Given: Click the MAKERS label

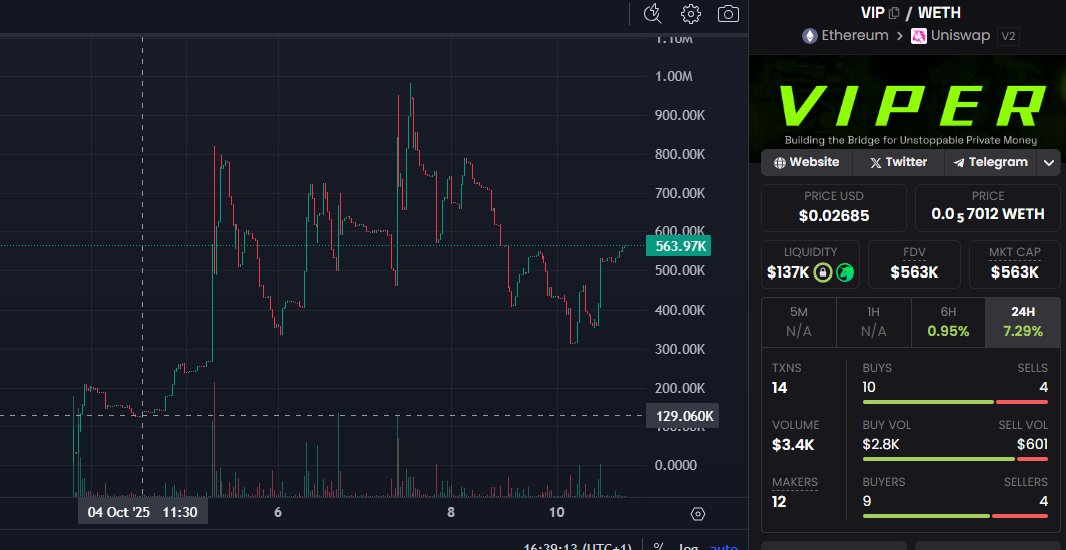Looking at the screenshot, I should pyautogui.click(x=795, y=482).
